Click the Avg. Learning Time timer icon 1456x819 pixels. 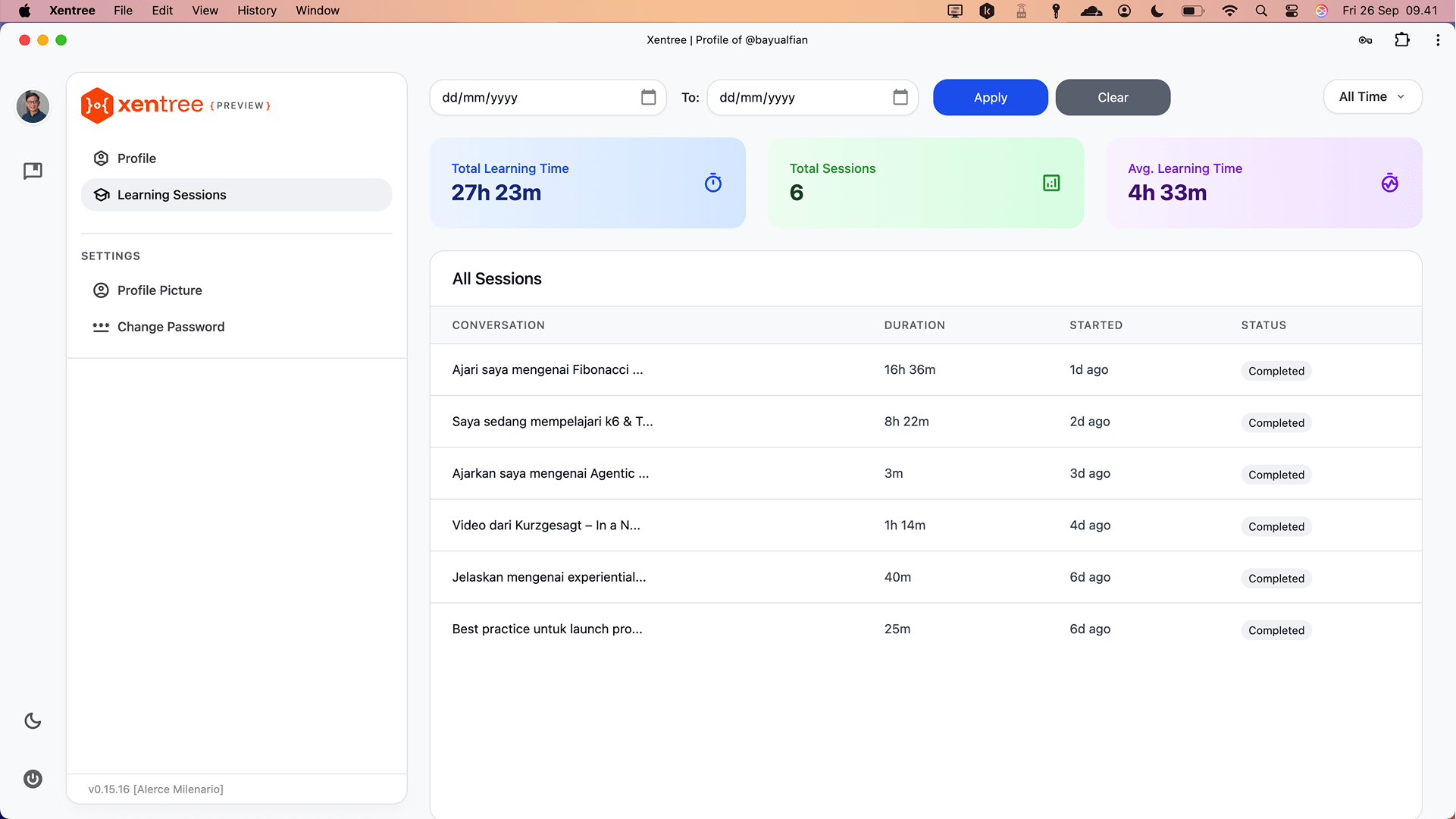tap(1389, 183)
